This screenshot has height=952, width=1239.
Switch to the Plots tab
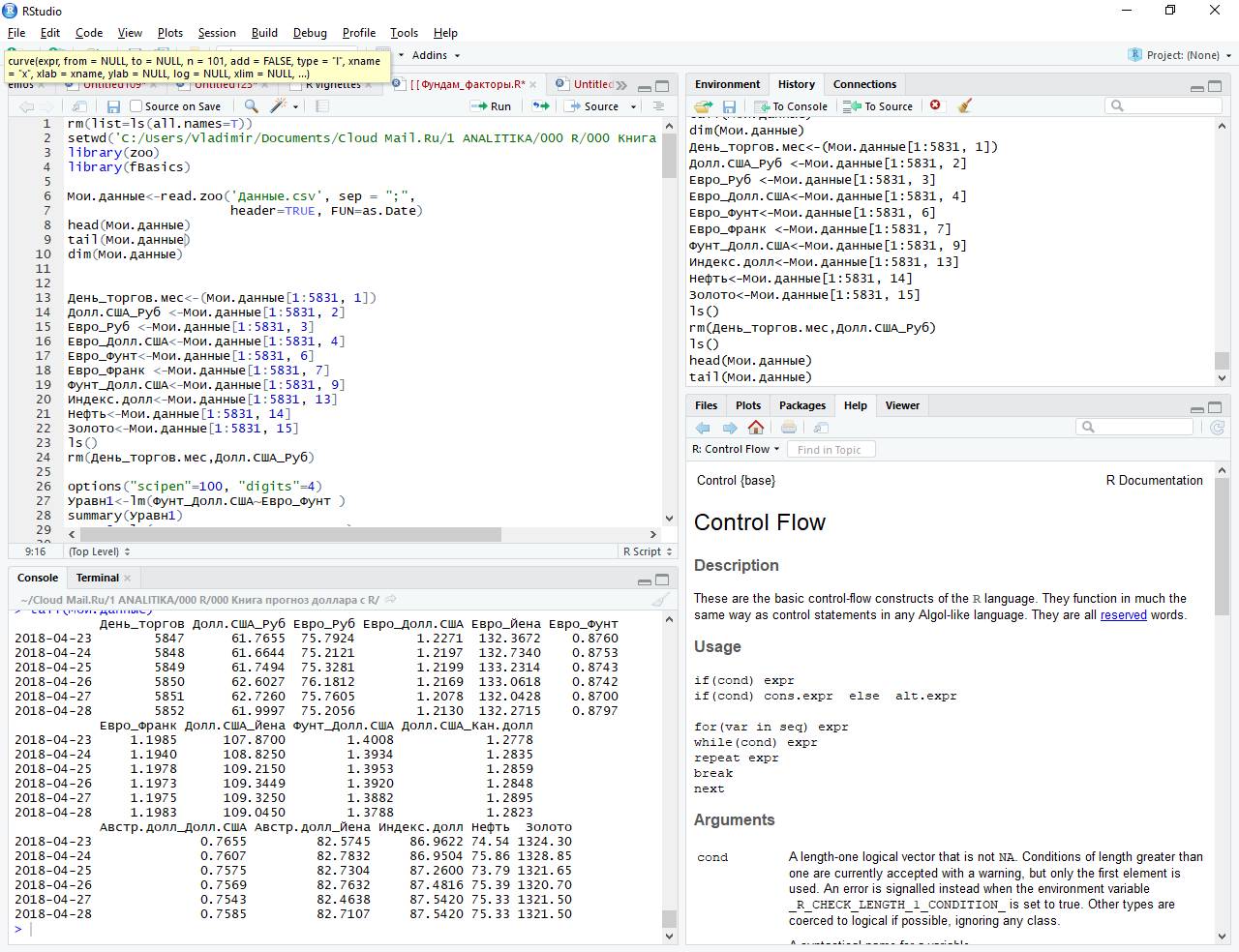747,405
